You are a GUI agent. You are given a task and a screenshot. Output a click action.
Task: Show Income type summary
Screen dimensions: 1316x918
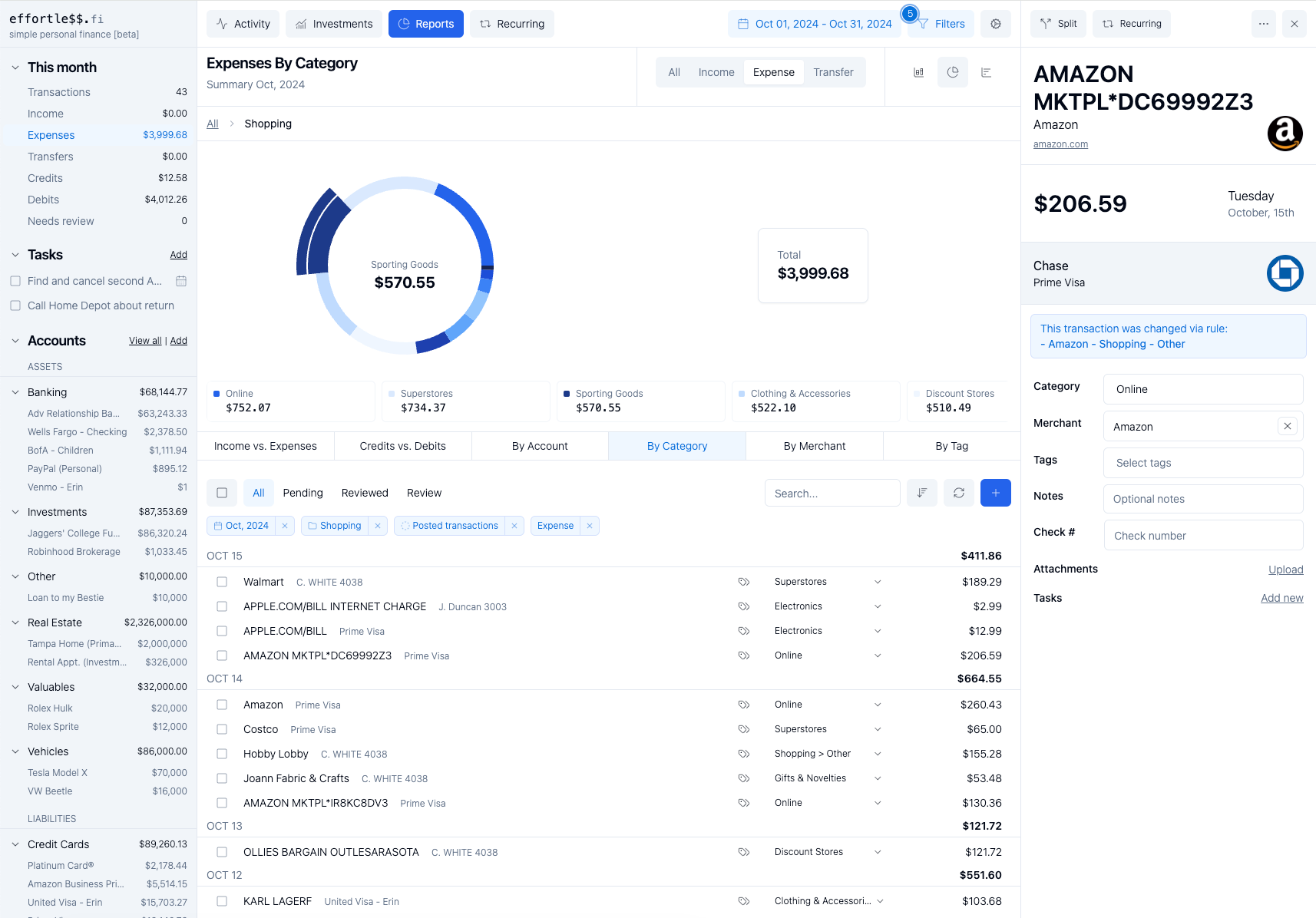coord(716,72)
